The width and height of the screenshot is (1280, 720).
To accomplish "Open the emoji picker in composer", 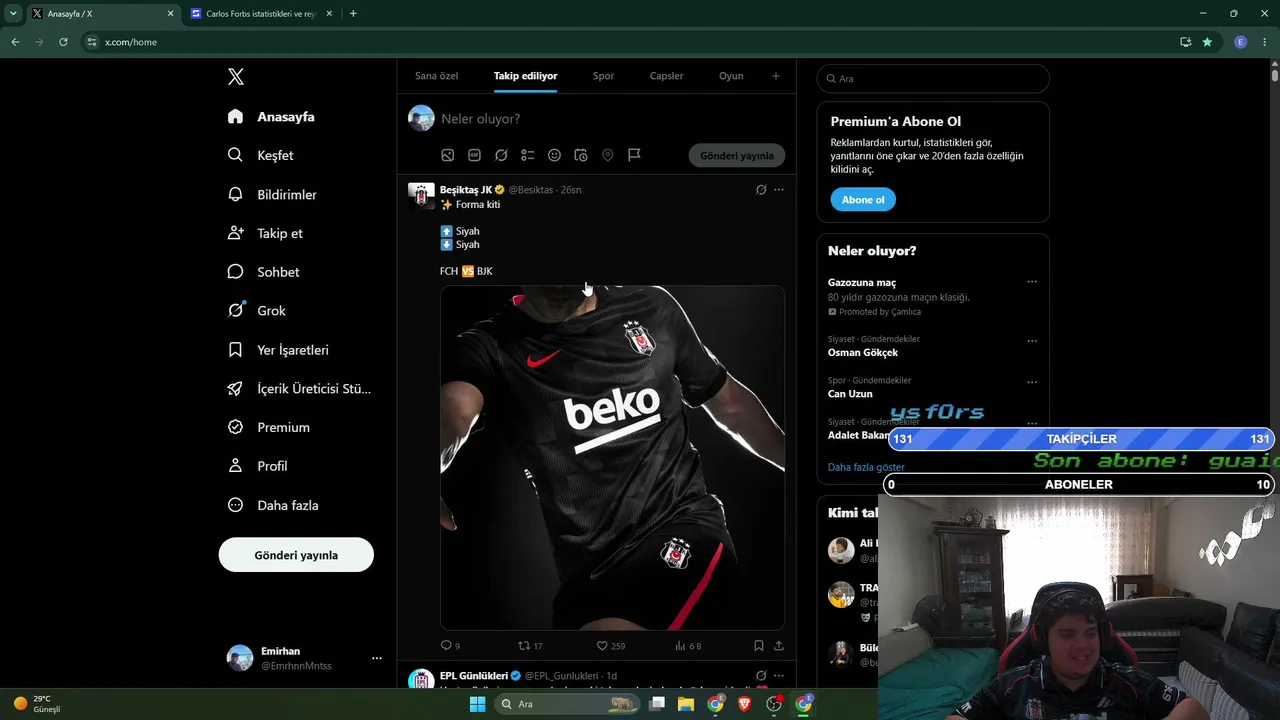I will pos(554,155).
